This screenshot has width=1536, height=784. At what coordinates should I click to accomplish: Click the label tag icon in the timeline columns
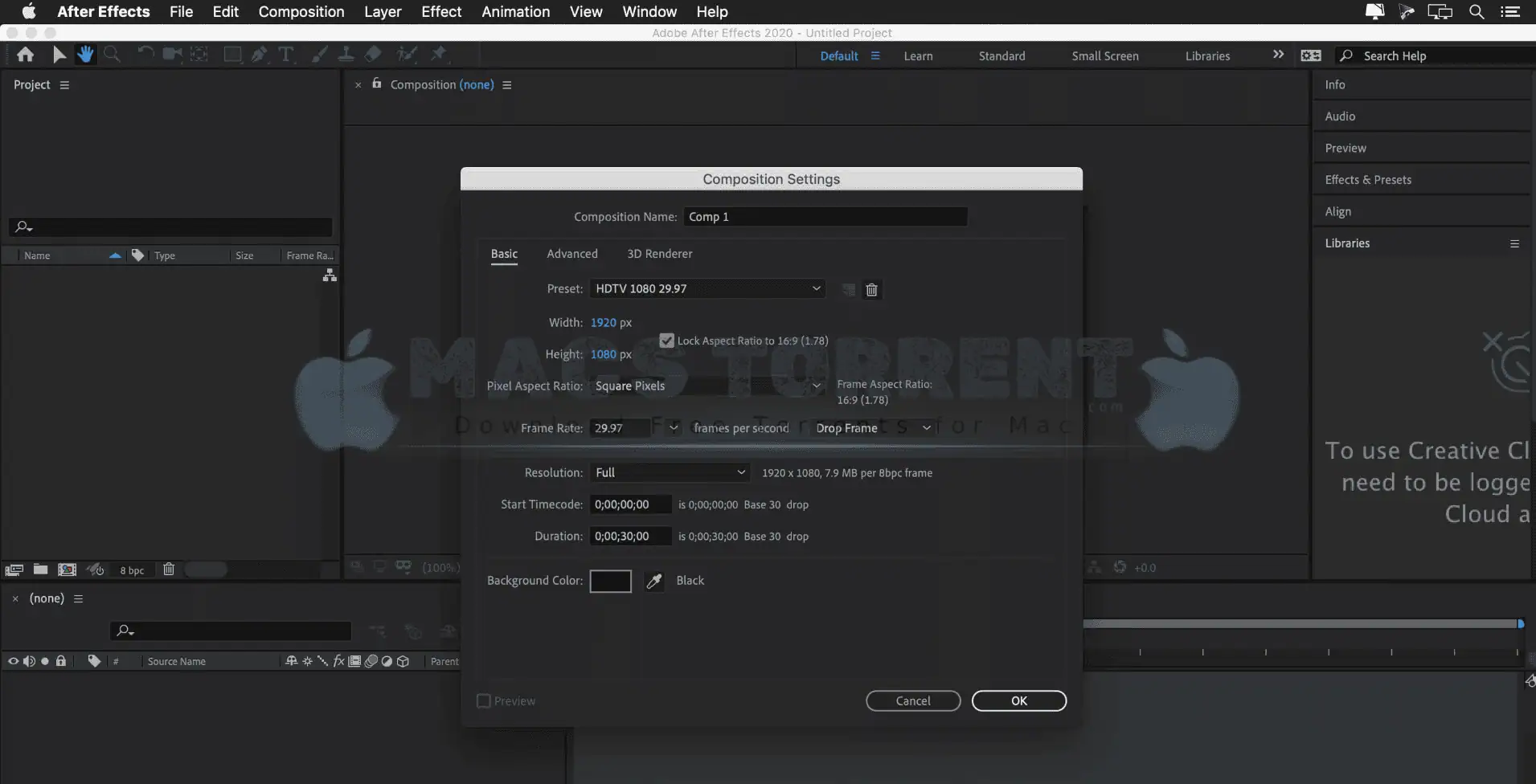click(x=94, y=661)
